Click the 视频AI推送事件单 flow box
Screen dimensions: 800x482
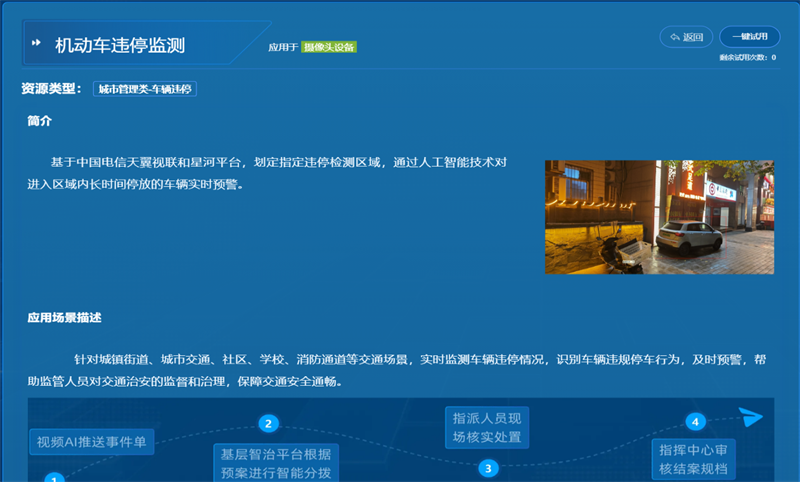[x=91, y=441]
